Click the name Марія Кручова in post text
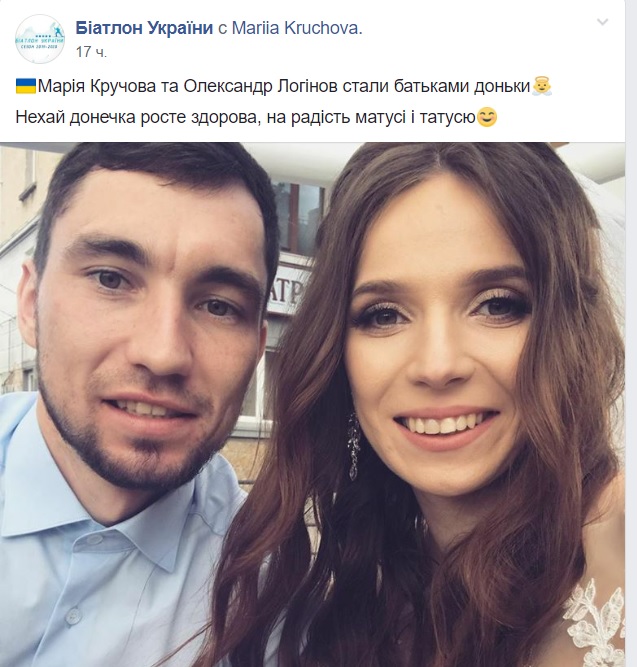Viewport: 637px width, 667px height. [97, 86]
